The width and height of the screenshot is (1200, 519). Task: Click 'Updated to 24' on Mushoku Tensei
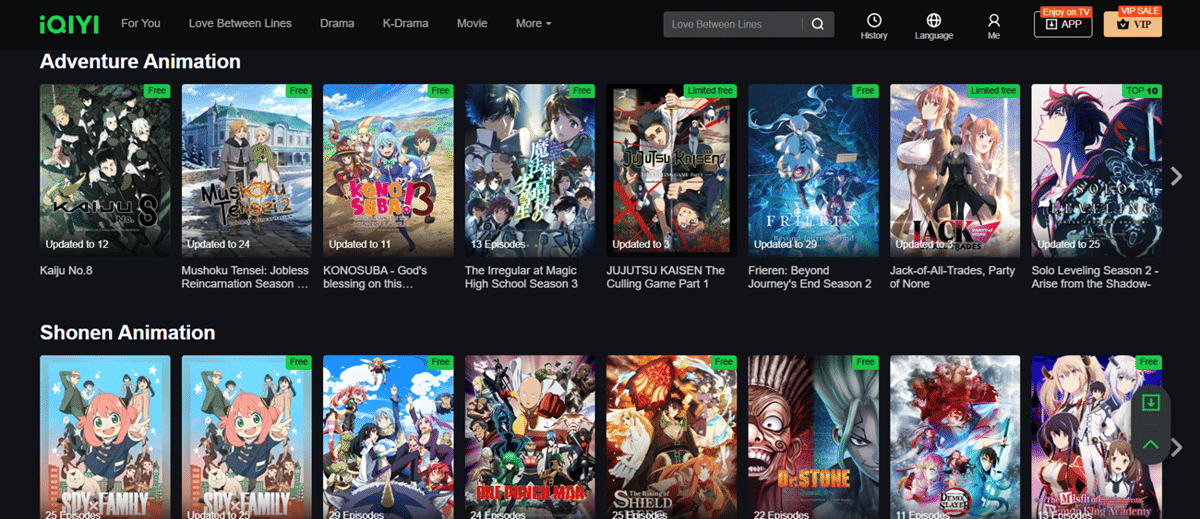click(218, 244)
